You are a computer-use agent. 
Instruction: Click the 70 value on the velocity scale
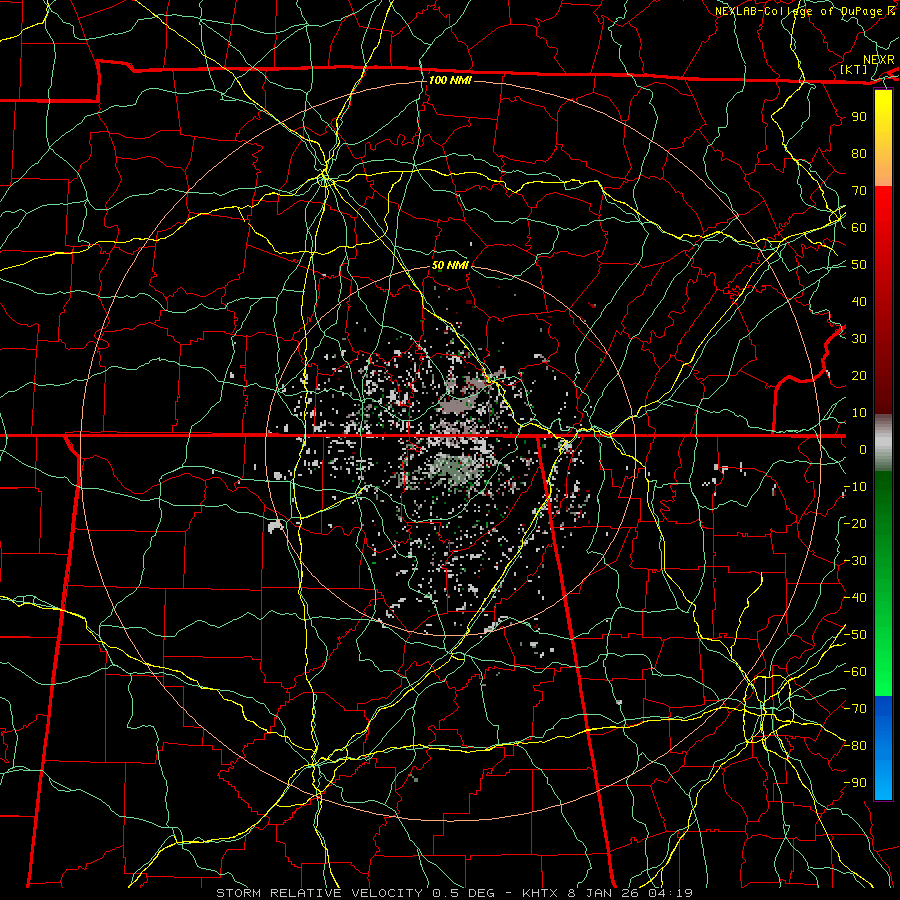point(859,191)
